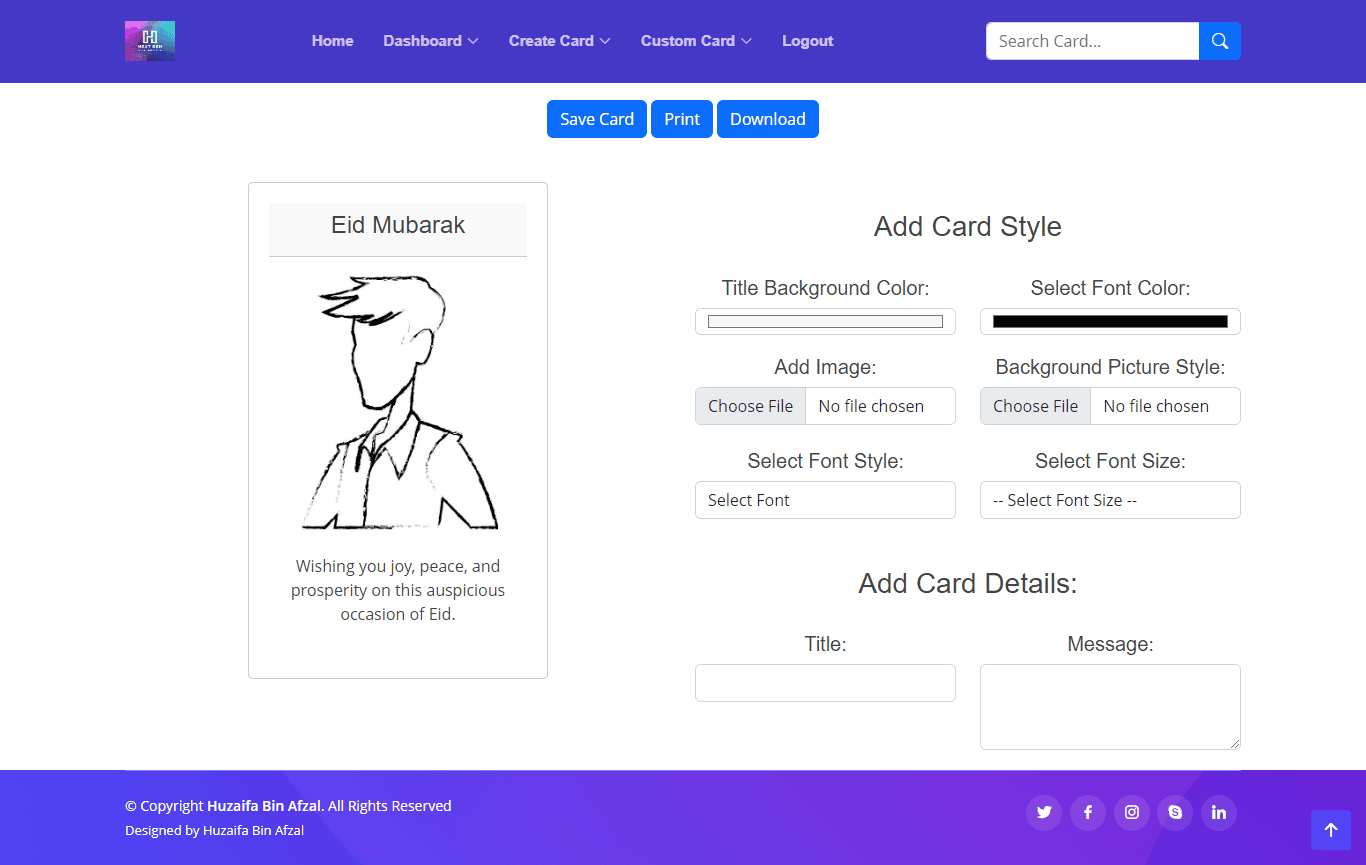Open the Instagram social link
The width and height of the screenshot is (1366, 865).
(x=1132, y=812)
